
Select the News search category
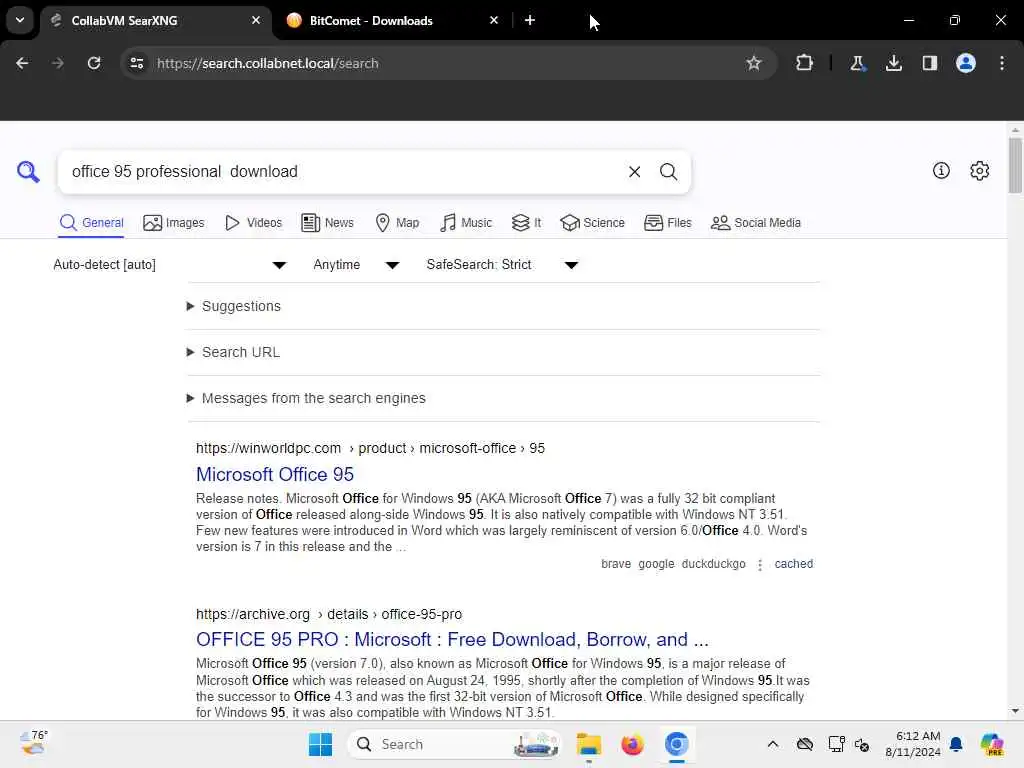(x=327, y=223)
